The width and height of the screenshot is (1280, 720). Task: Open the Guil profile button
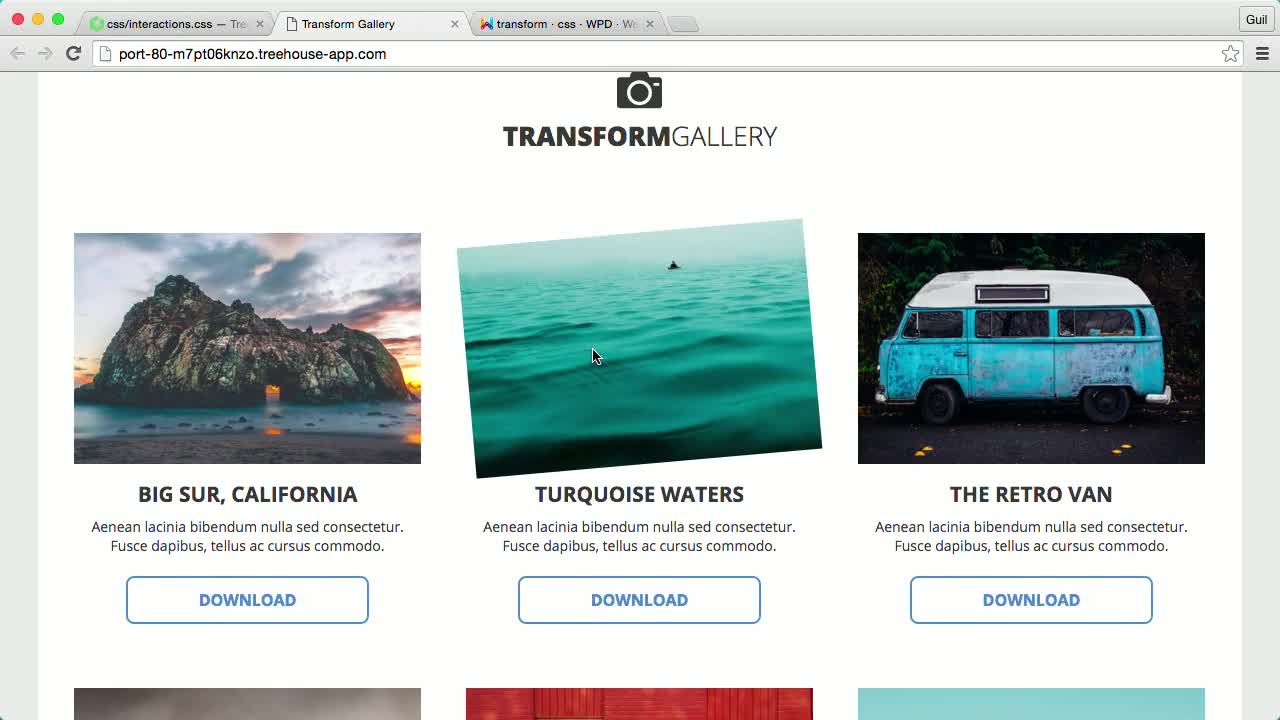coord(1256,20)
